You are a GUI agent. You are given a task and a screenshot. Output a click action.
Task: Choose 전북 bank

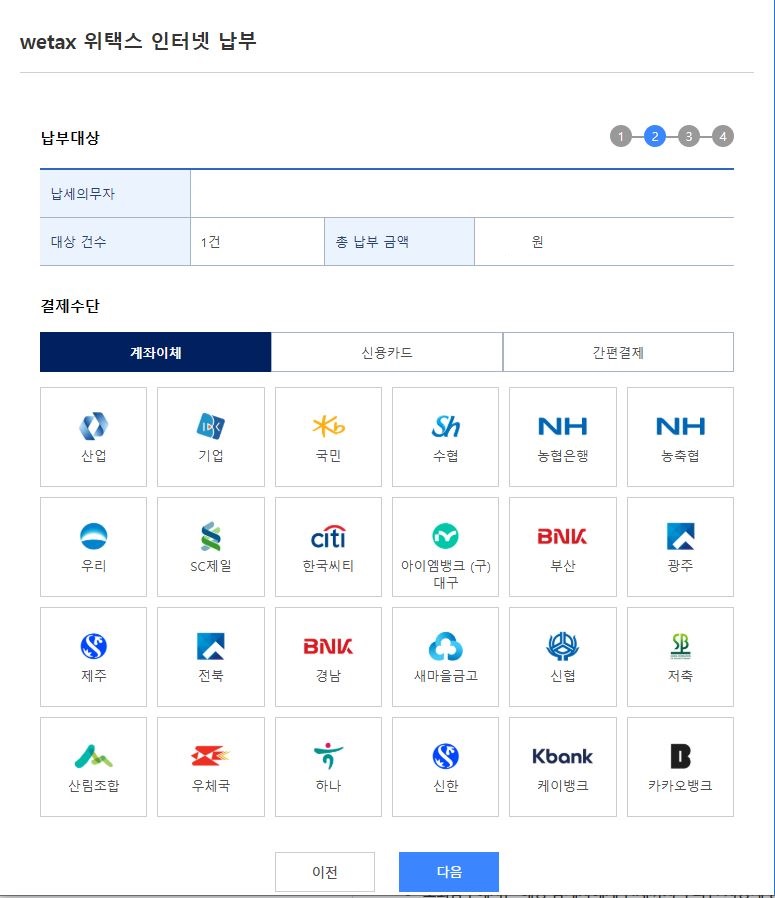pos(211,657)
